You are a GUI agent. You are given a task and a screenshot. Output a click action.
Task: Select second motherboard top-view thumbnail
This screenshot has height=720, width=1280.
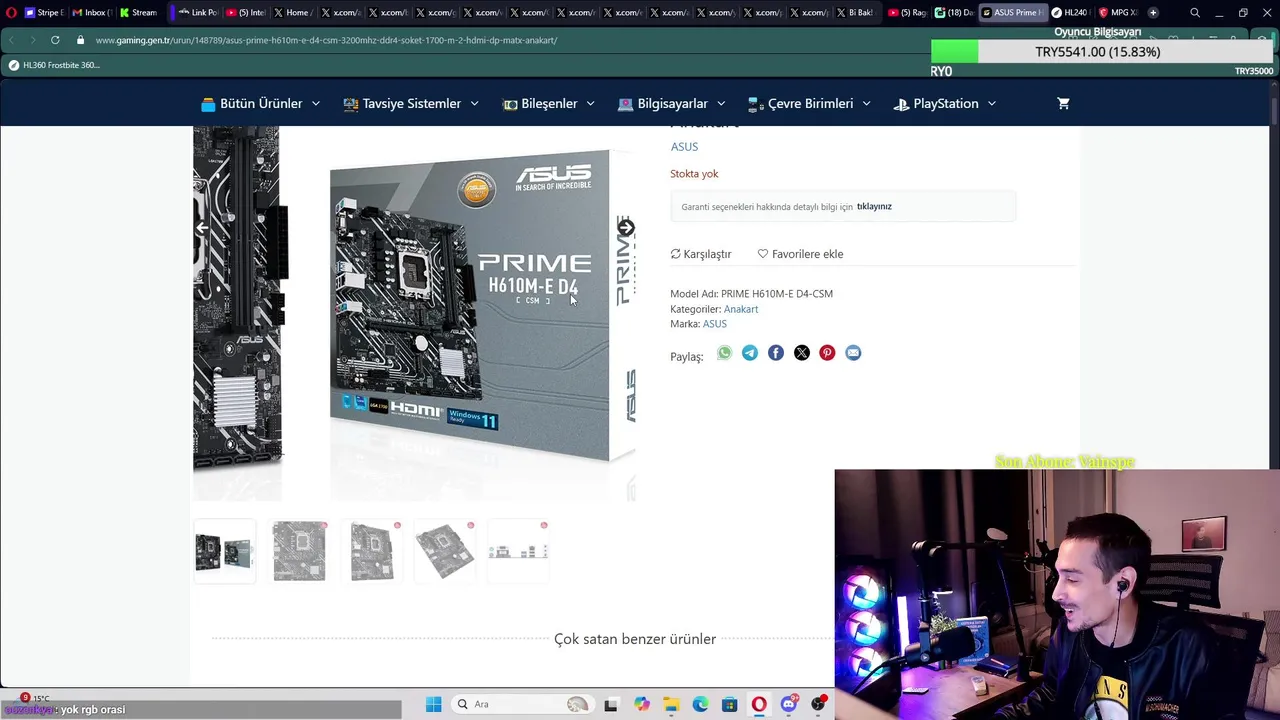point(299,551)
